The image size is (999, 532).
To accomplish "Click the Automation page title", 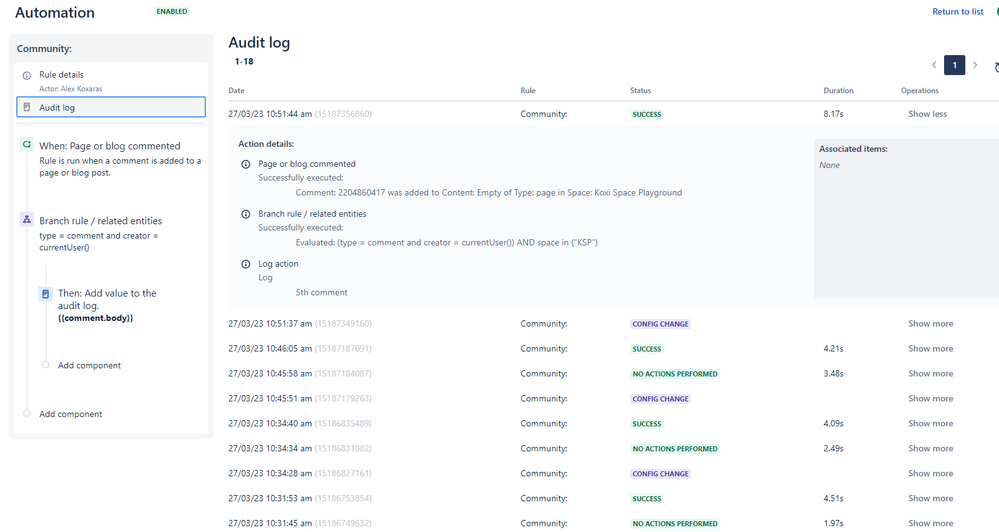I will [55, 13].
